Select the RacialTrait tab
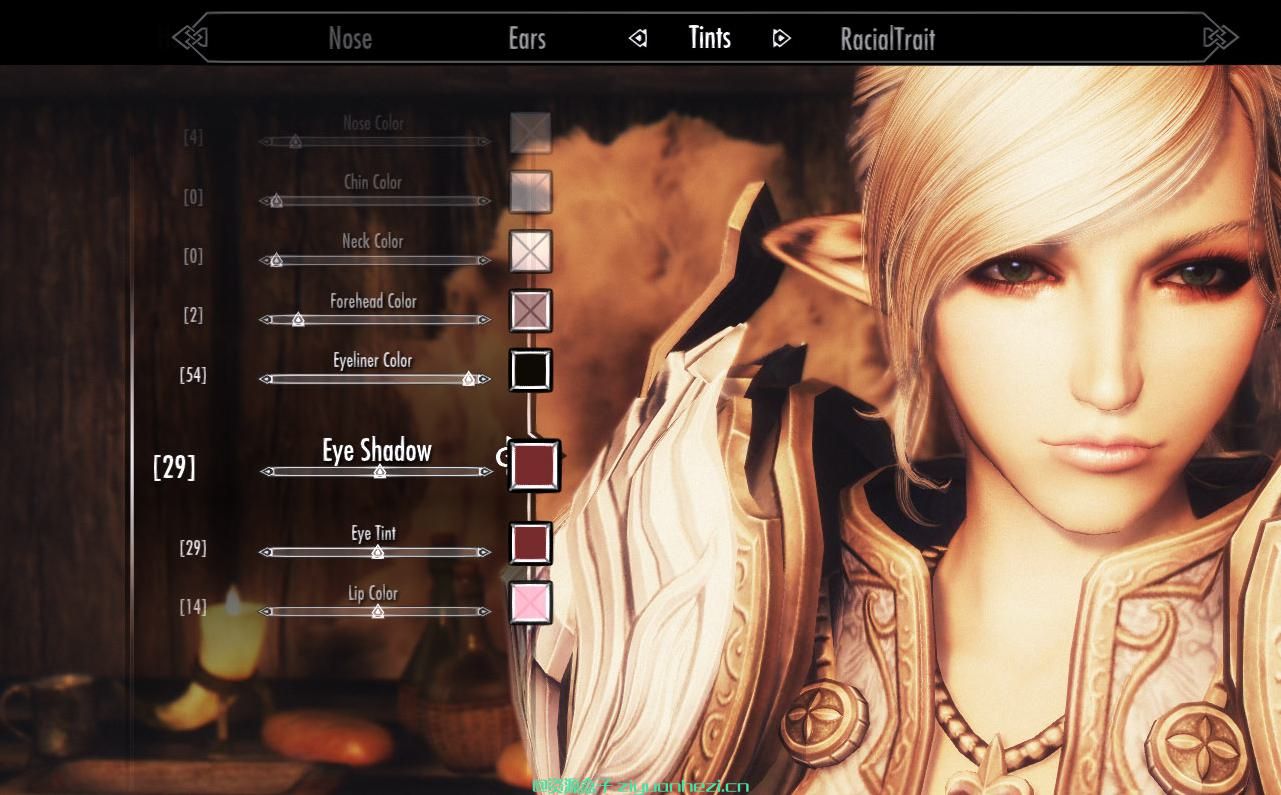The width and height of the screenshot is (1281, 795). (x=887, y=39)
